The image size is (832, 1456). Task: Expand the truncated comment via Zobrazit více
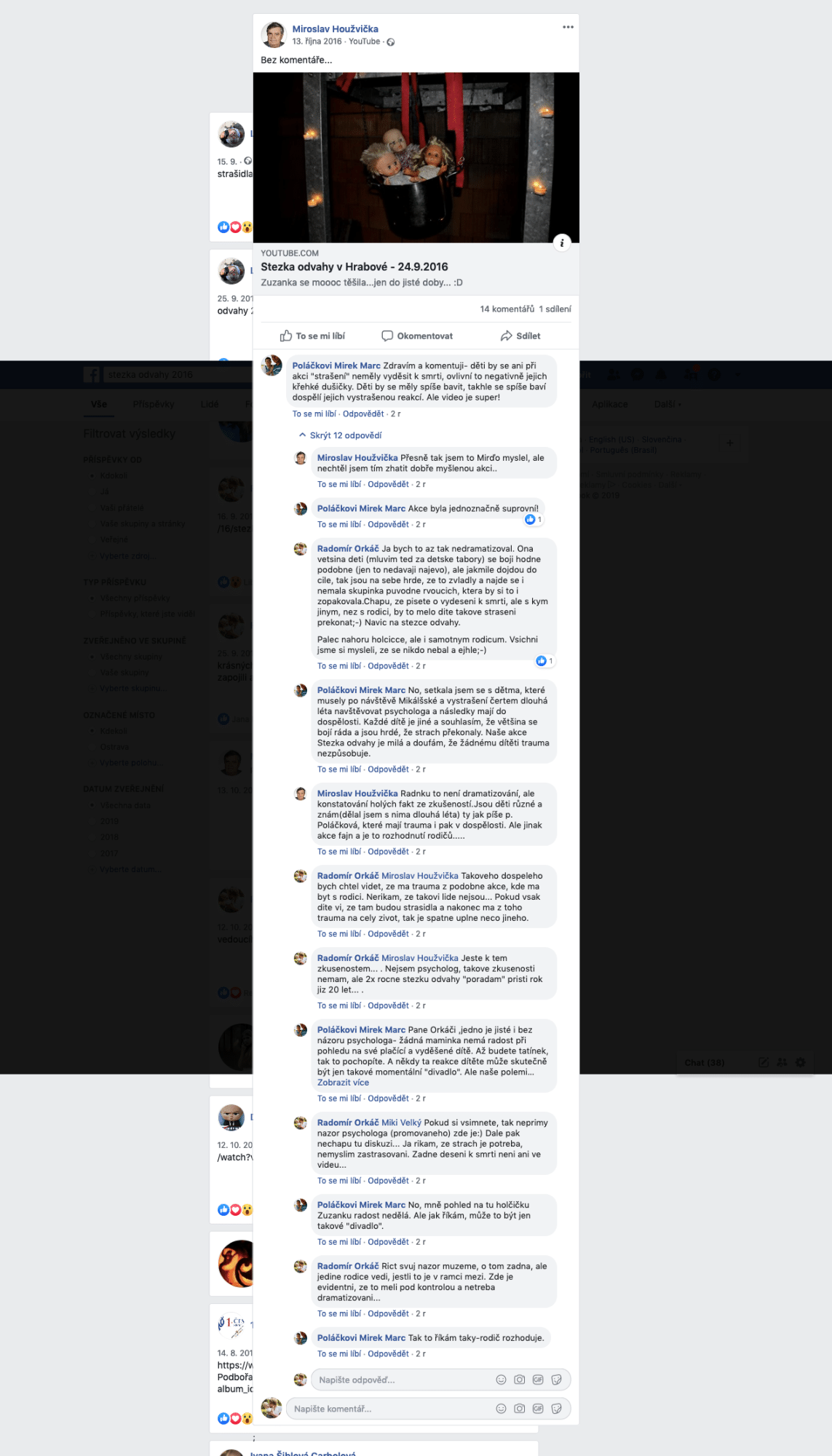coord(343,1083)
